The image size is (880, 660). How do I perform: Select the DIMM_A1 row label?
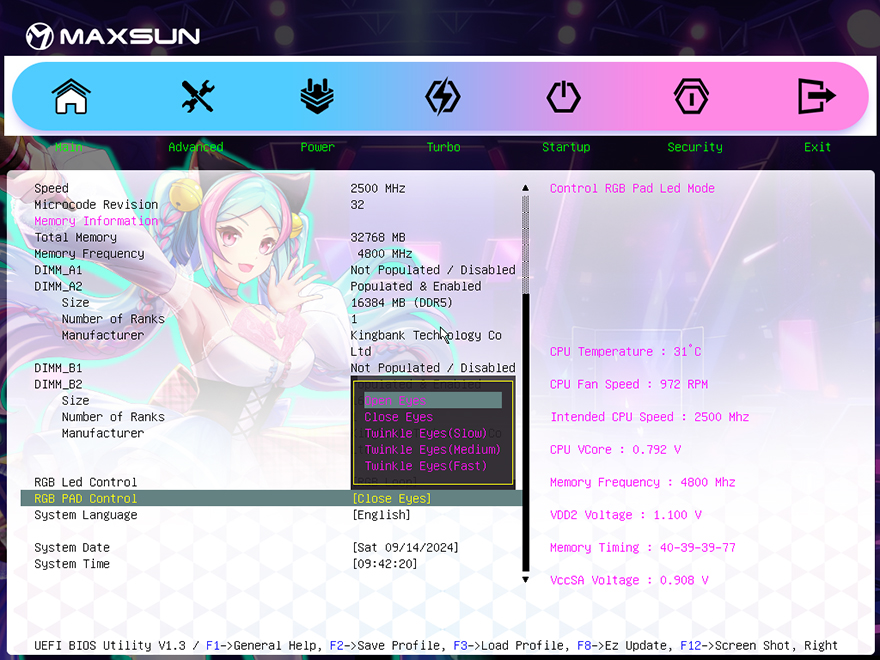coord(58,270)
